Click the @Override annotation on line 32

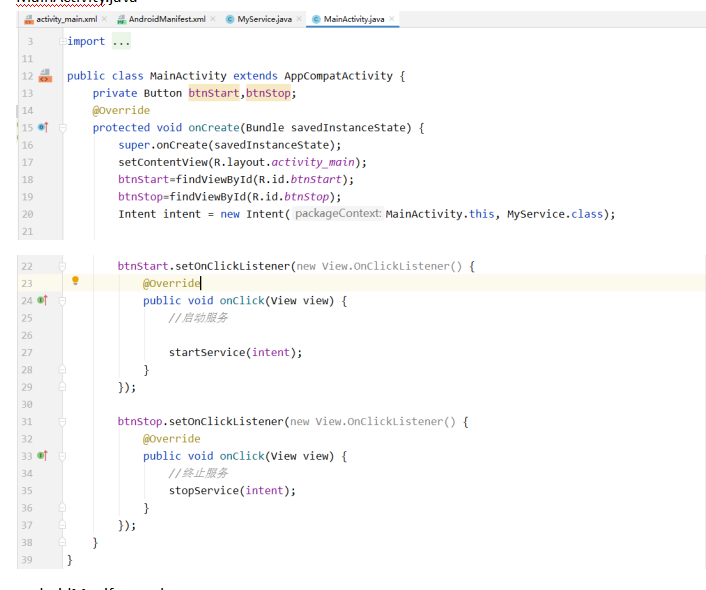[172, 439]
